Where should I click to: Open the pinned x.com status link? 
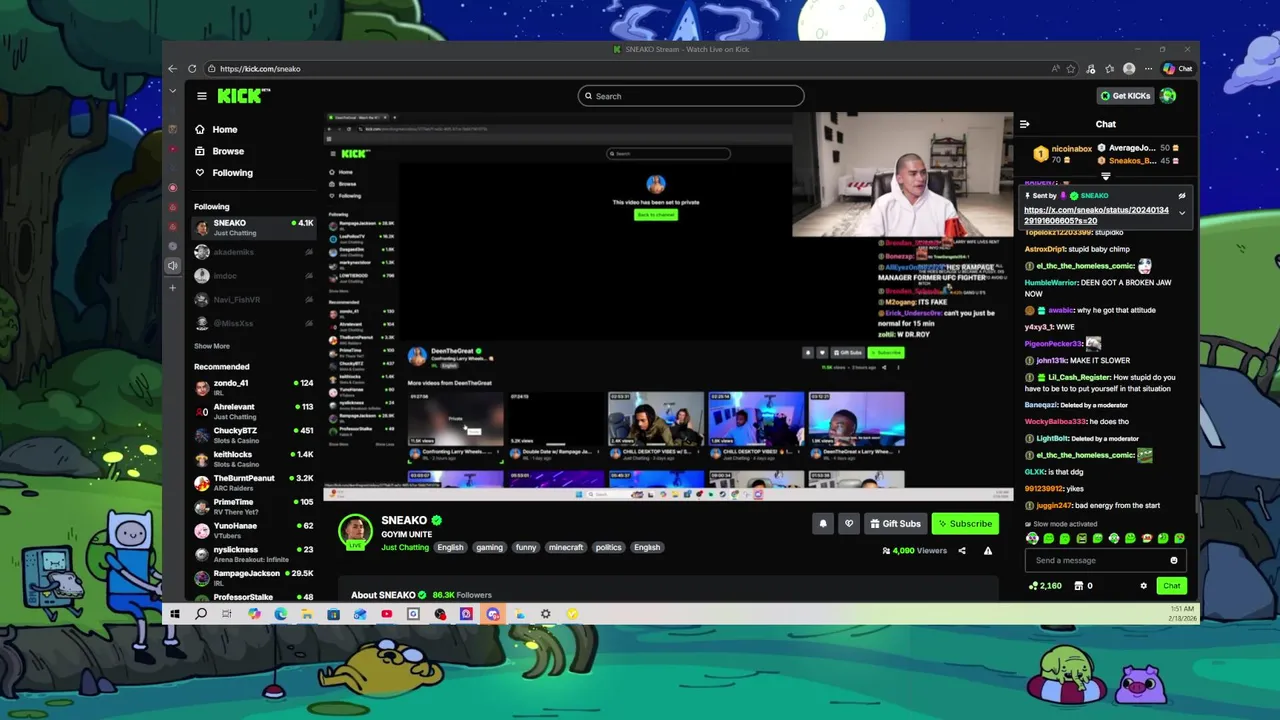tap(1096, 215)
